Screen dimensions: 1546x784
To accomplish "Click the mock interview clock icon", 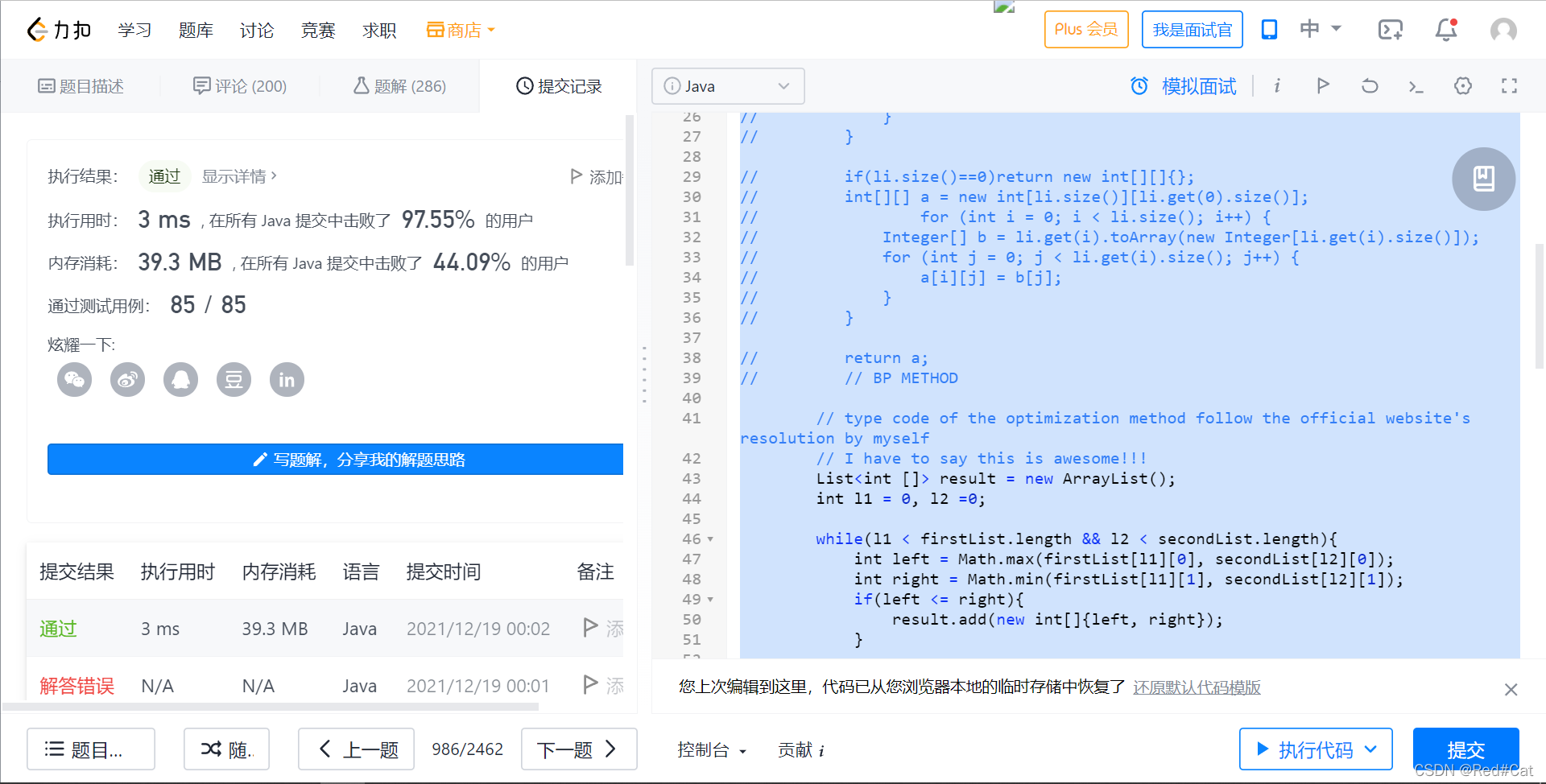I will coord(1139,86).
